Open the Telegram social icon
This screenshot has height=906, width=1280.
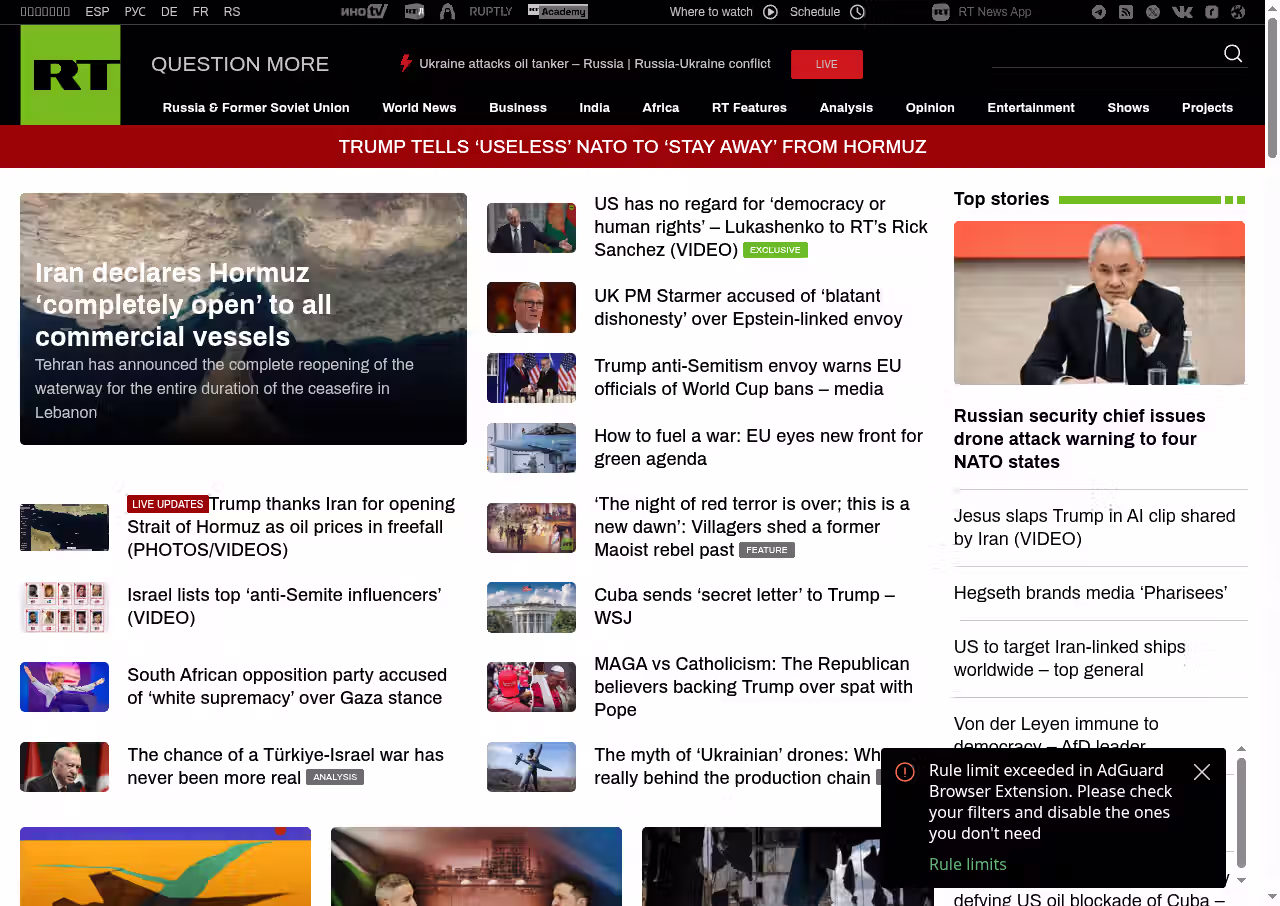tap(1099, 12)
